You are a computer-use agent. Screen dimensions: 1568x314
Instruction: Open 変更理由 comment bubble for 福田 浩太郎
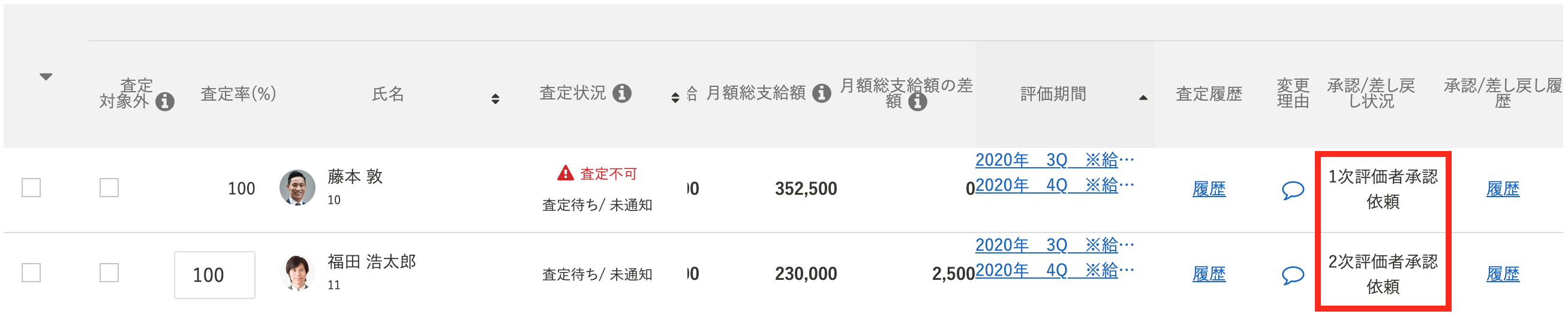(1292, 275)
